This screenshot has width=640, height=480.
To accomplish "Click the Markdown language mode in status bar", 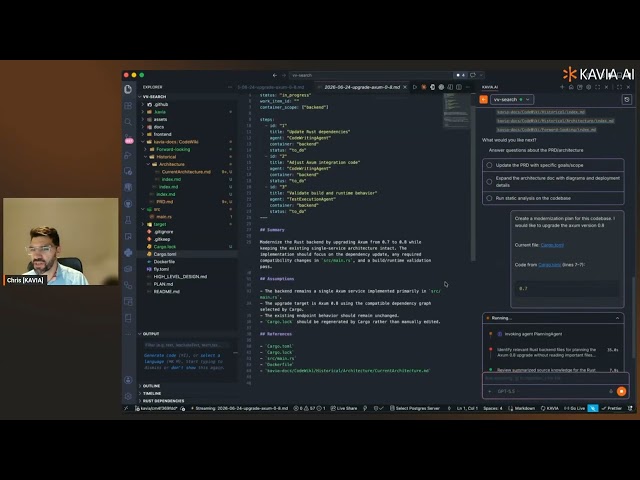I will [522, 408].
